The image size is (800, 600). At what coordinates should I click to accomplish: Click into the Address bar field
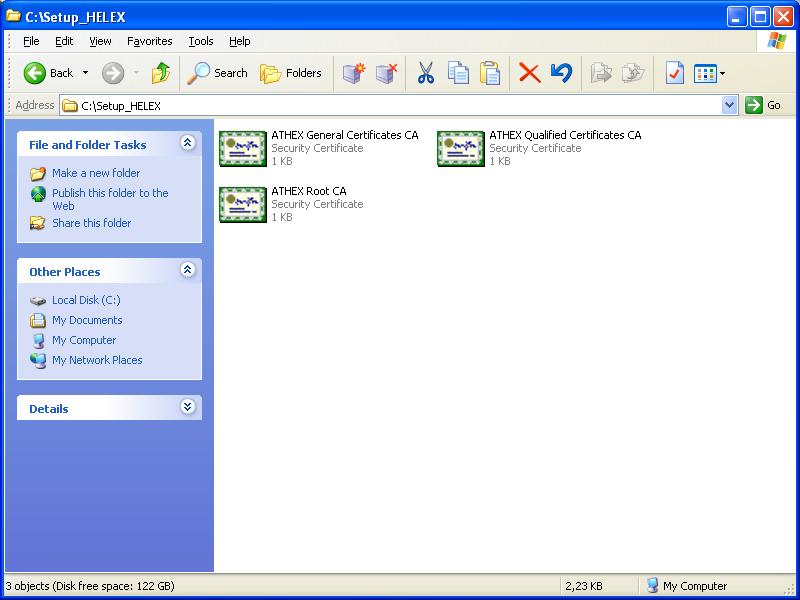[x=390, y=106]
